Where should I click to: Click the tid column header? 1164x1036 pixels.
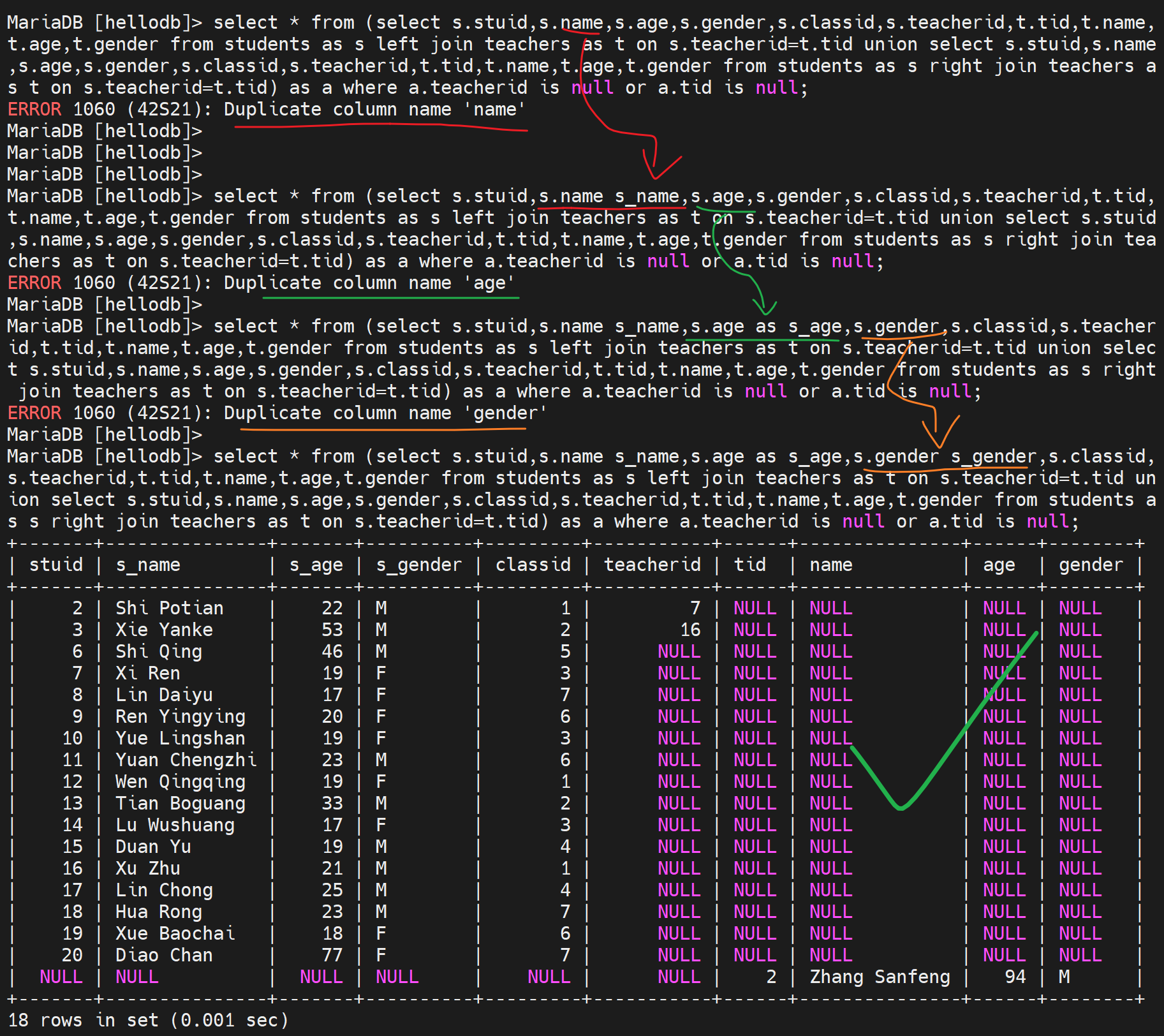click(750, 565)
